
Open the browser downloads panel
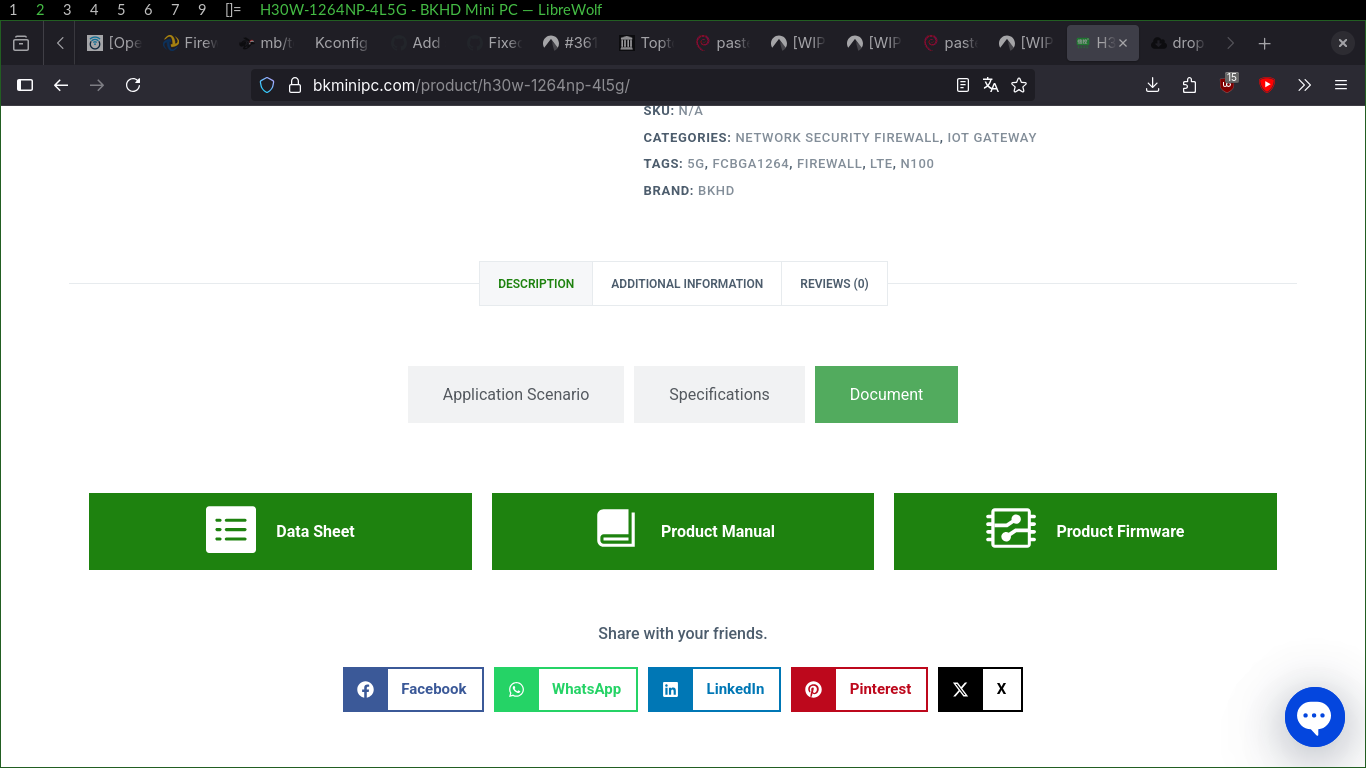[1152, 85]
